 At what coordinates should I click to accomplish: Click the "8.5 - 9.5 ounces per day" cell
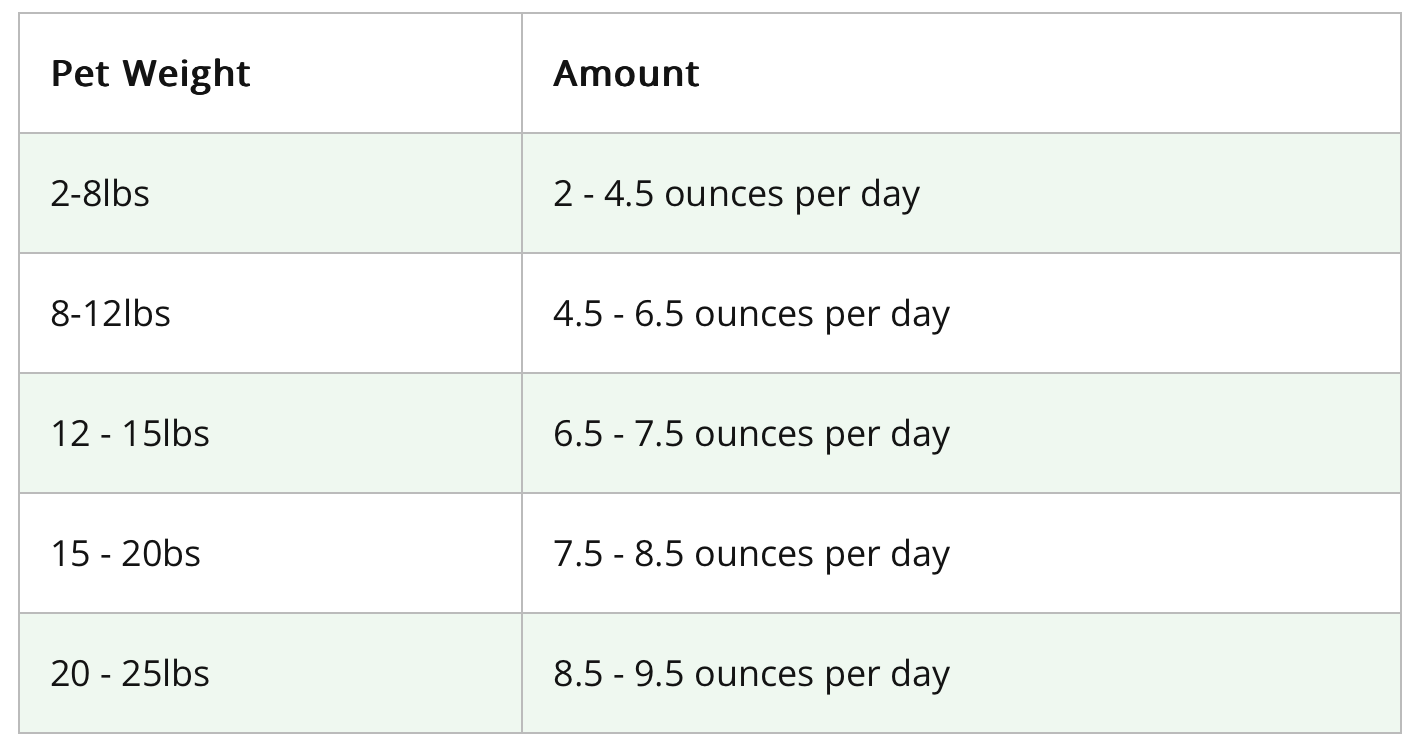(751, 673)
